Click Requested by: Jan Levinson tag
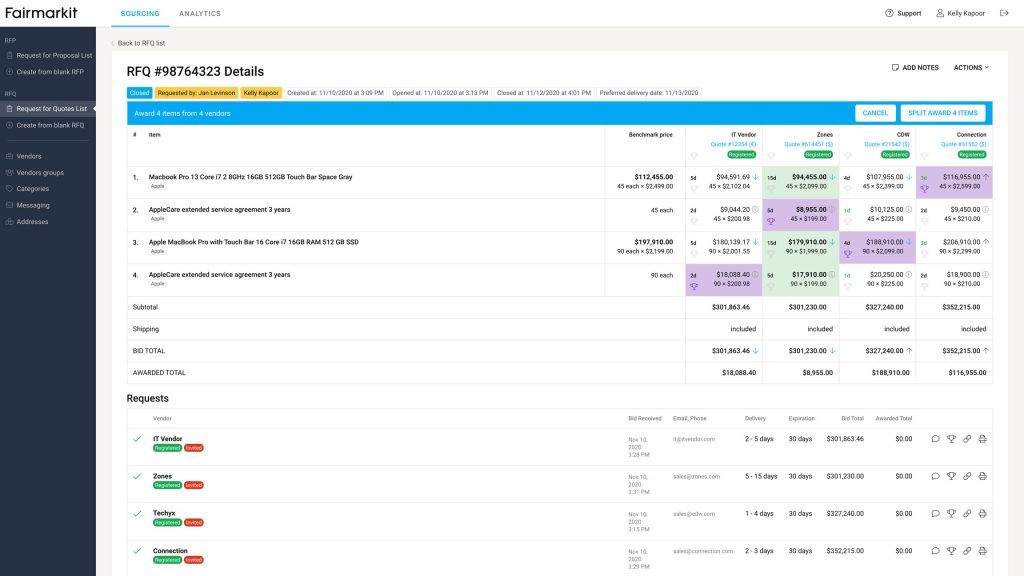Viewport: 1024px width, 576px height. tap(197, 93)
